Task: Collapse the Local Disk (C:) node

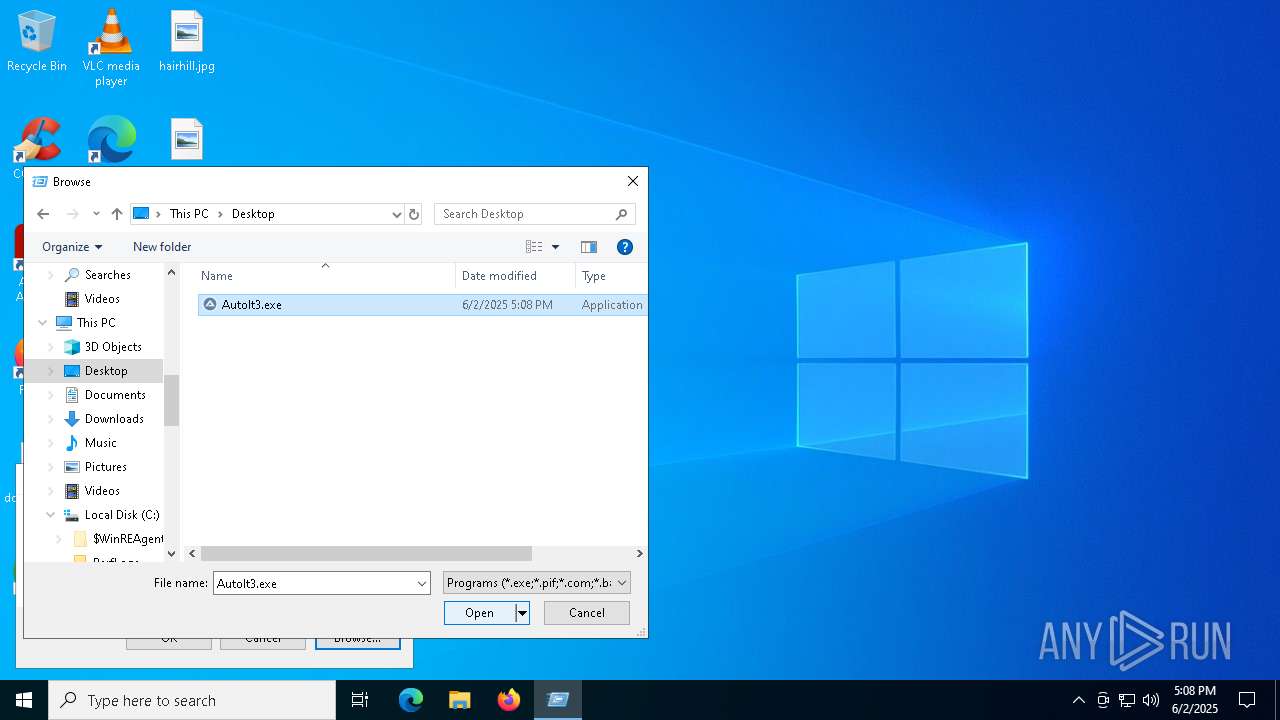Action: click(x=50, y=515)
